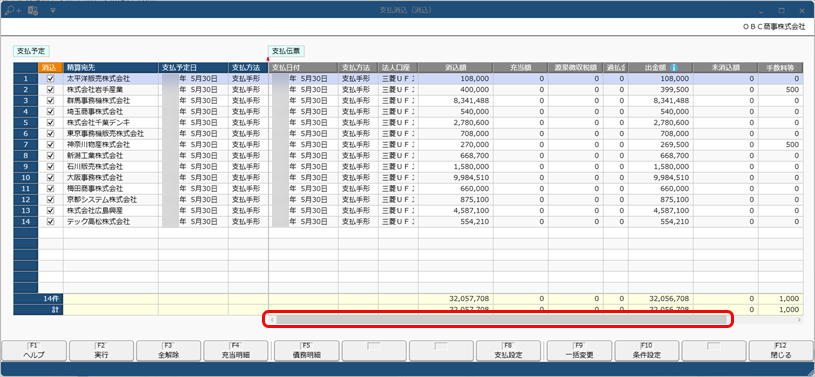Click the 充当額 column header
Screen dimensions: 815x377
pos(520,68)
